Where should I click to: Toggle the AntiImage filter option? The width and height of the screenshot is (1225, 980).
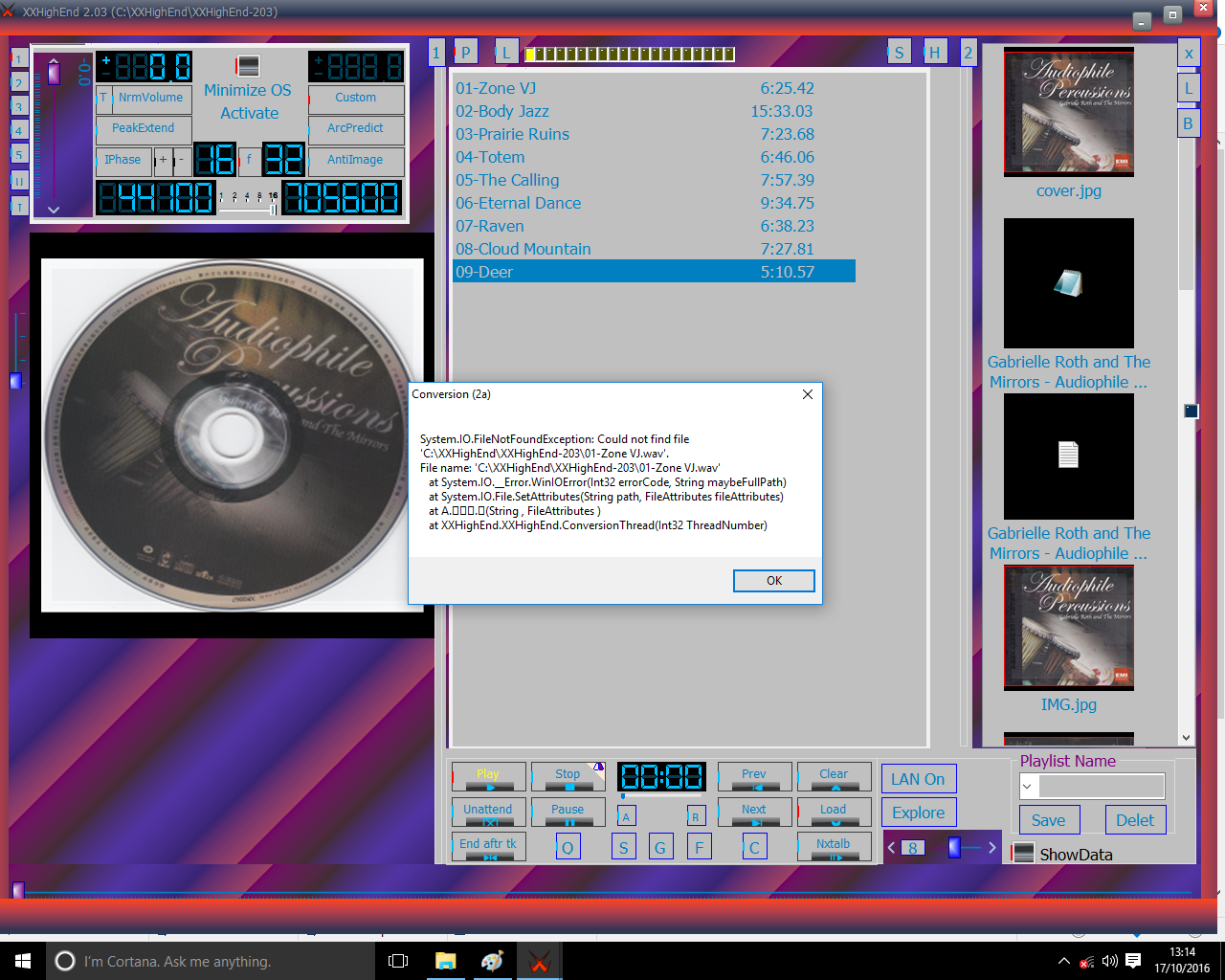click(356, 160)
